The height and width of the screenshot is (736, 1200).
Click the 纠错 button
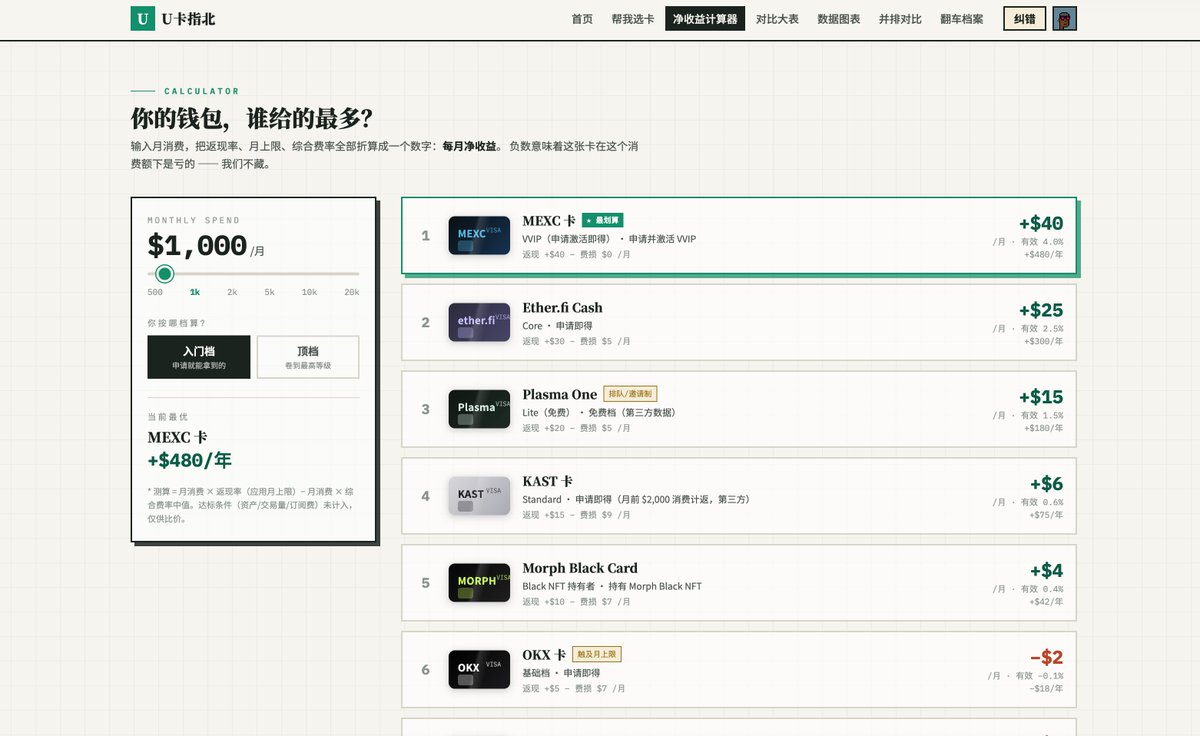pyautogui.click(x=1025, y=19)
